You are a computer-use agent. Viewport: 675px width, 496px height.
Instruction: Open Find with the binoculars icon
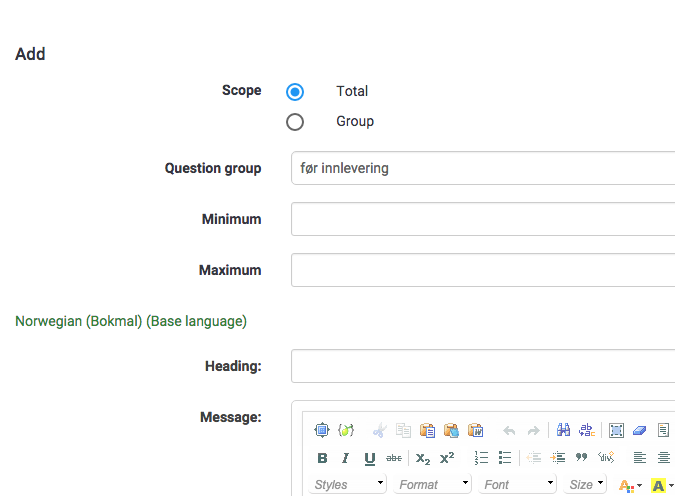[x=563, y=430]
